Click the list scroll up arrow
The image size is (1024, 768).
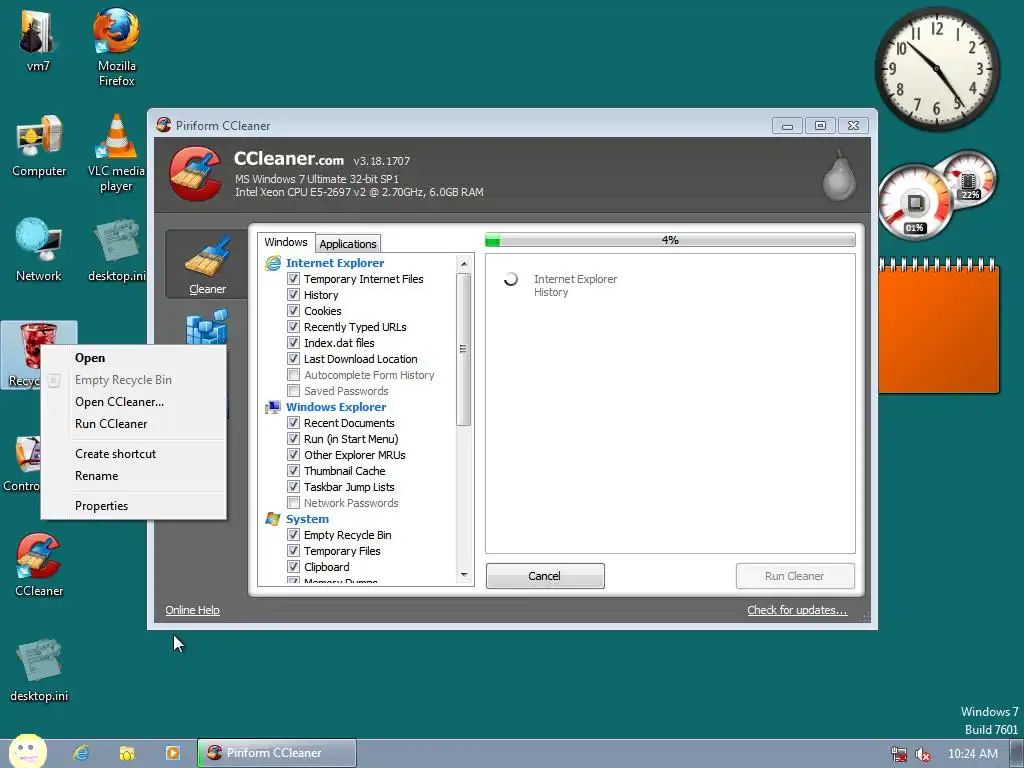(x=464, y=264)
